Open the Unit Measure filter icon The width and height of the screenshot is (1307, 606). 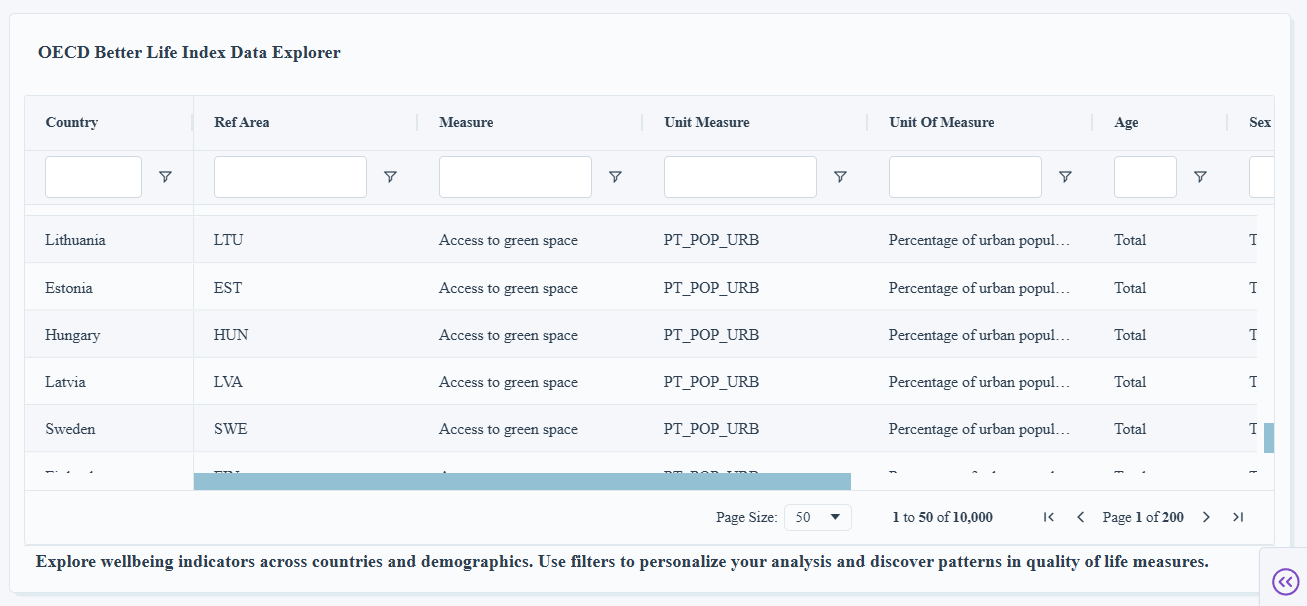(840, 177)
